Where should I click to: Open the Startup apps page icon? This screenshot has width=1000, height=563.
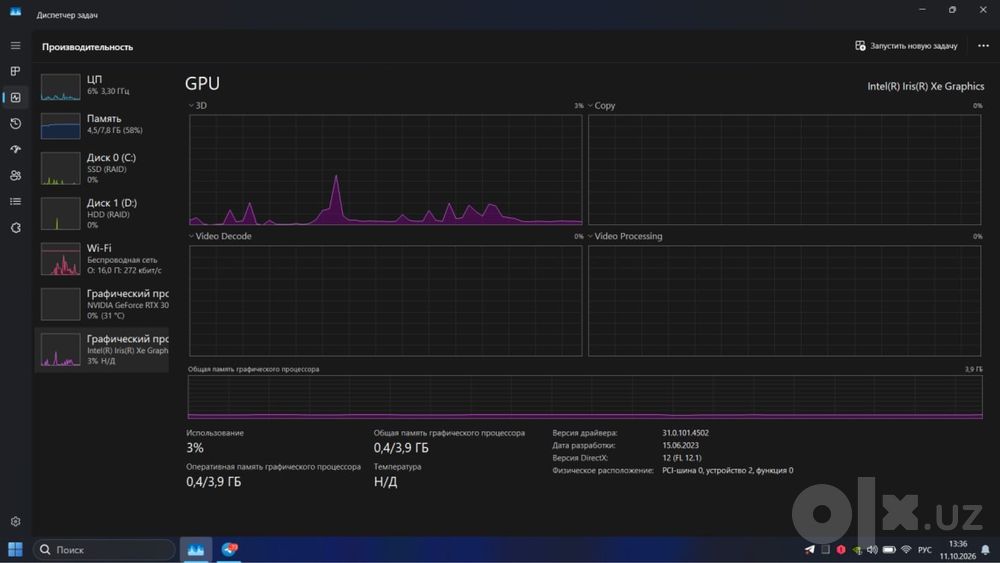point(15,149)
